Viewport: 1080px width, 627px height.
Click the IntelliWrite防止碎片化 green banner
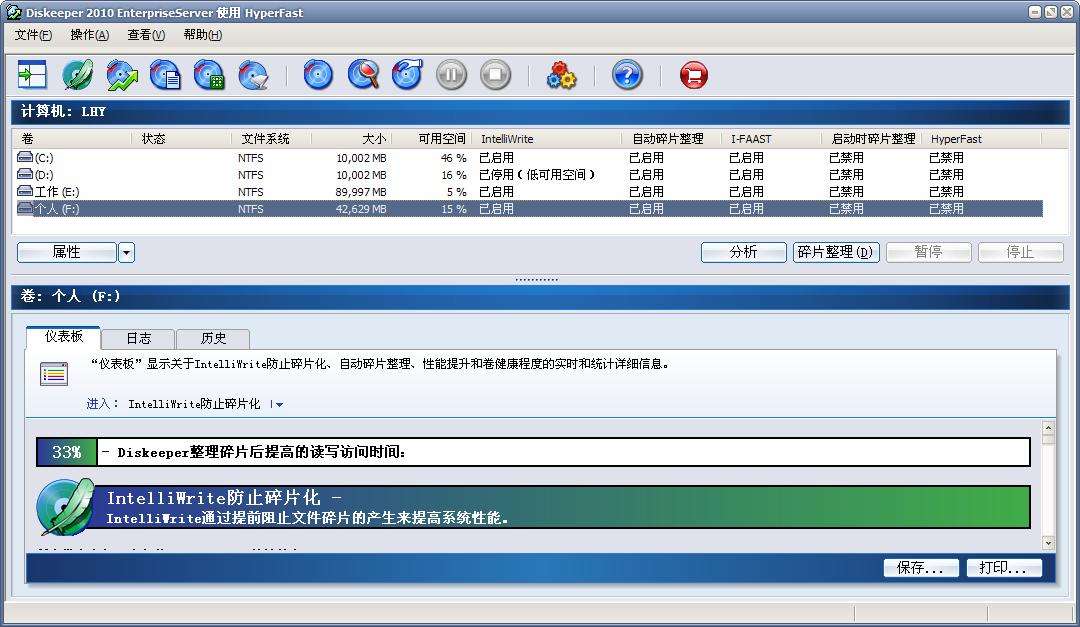point(561,507)
